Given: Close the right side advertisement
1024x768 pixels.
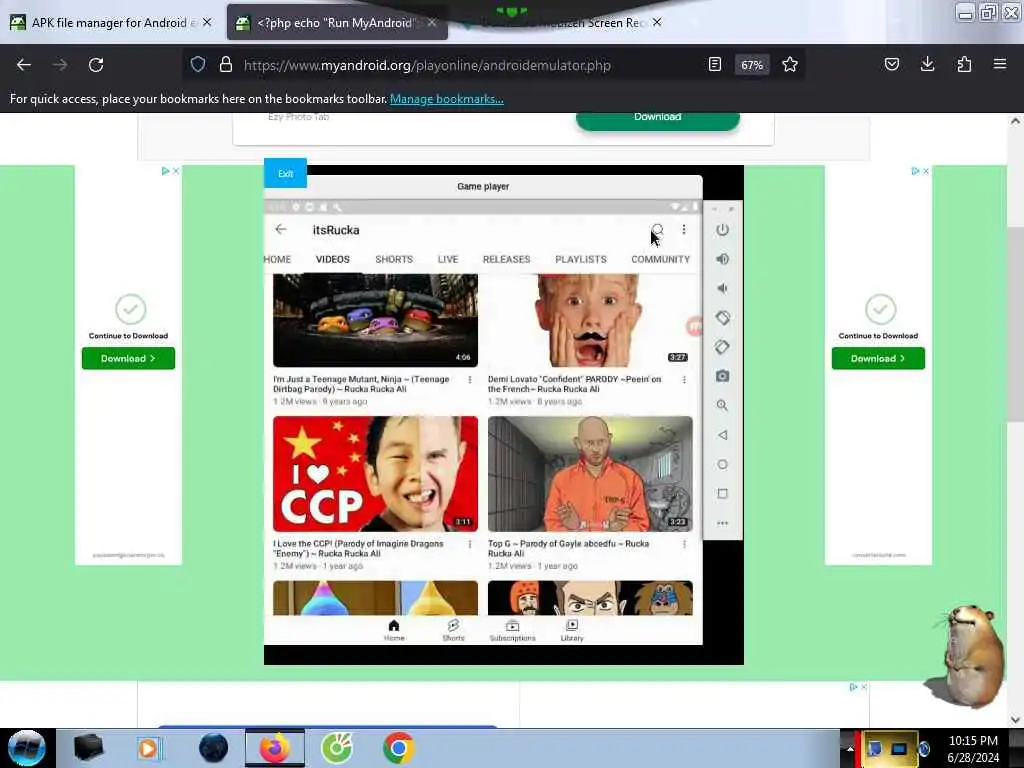Looking at the screenshot, I should (x=926, y=171).
